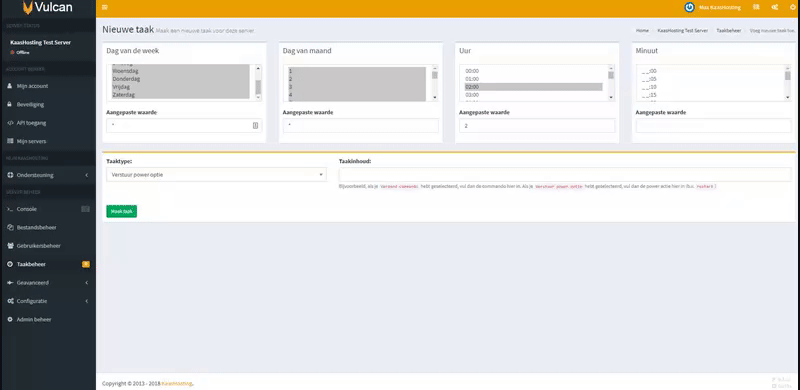
Task: Click the gears icon beside Configuratie
Action: pos(10,301)
